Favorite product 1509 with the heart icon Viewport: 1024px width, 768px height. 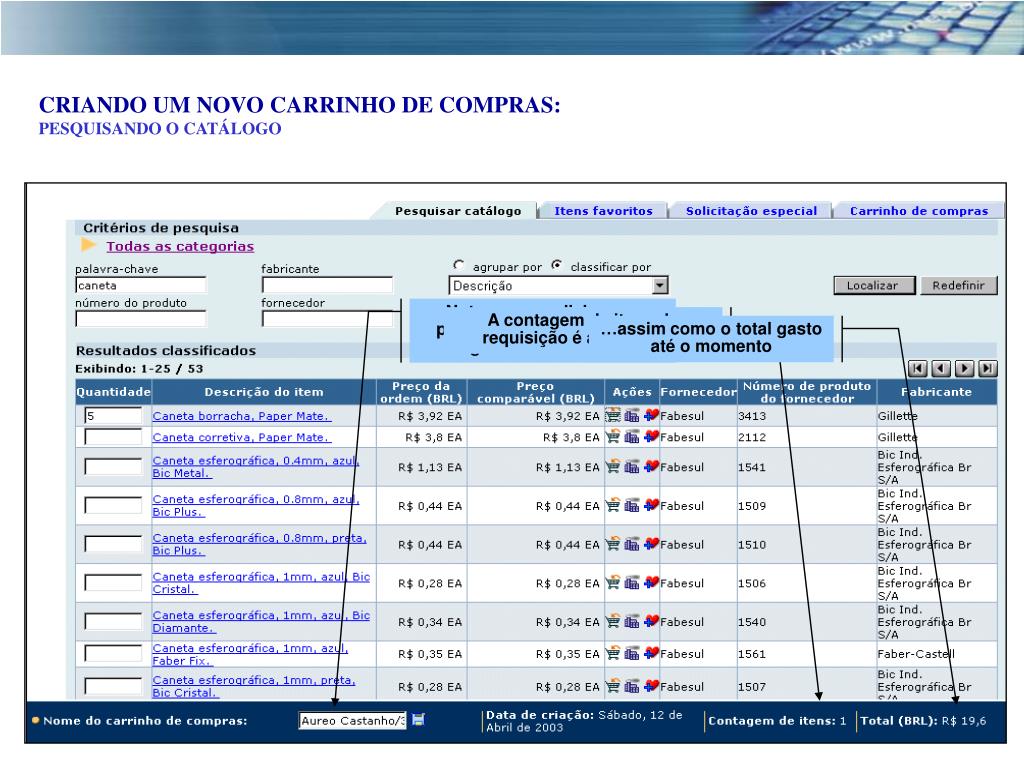click(651, 505)
